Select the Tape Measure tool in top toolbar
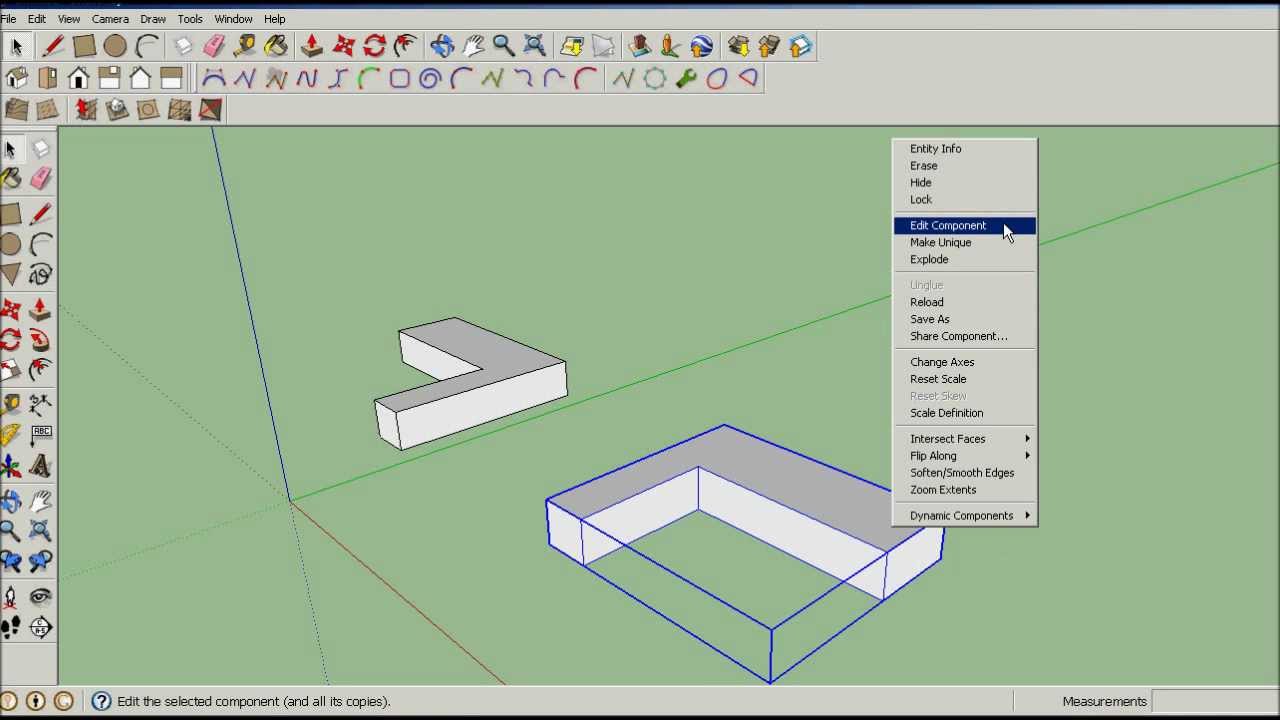The height and width of the screenshot is (720, 1280). pos(245,46)
